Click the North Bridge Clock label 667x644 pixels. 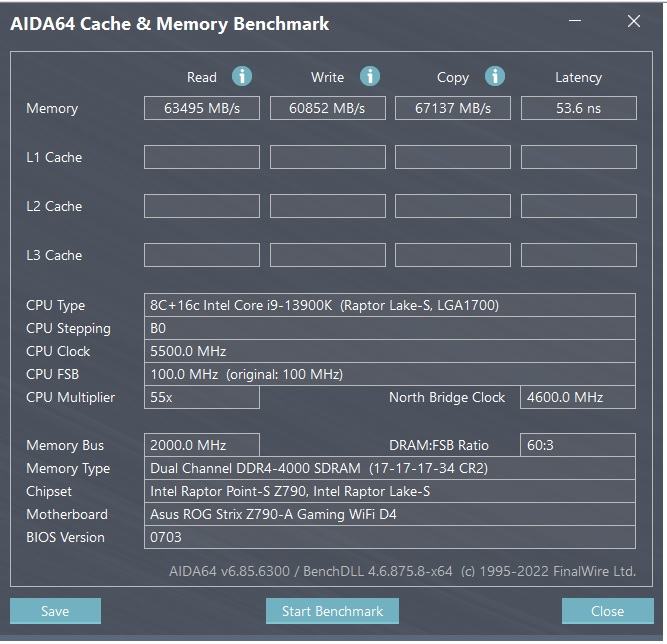click(x=447, y=397)
